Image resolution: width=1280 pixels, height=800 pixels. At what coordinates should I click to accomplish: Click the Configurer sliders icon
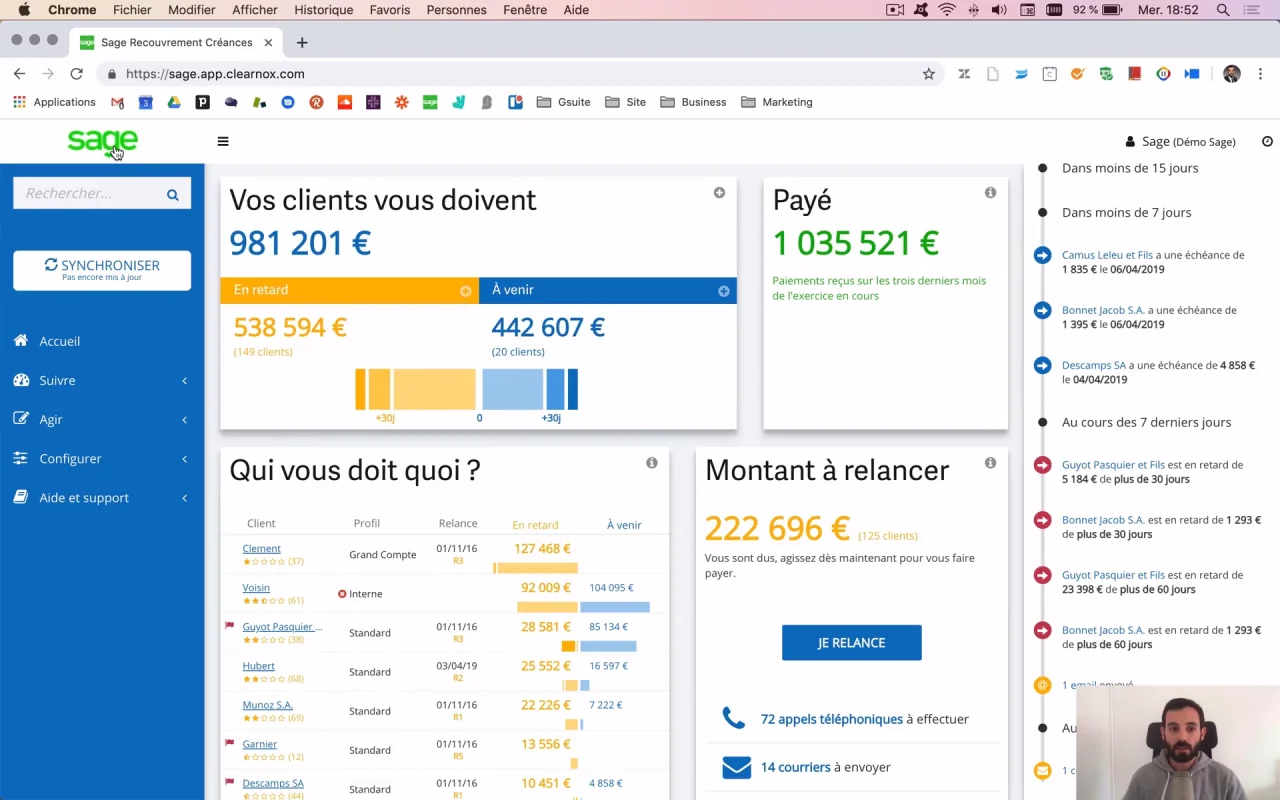click(x=20, y=458)
